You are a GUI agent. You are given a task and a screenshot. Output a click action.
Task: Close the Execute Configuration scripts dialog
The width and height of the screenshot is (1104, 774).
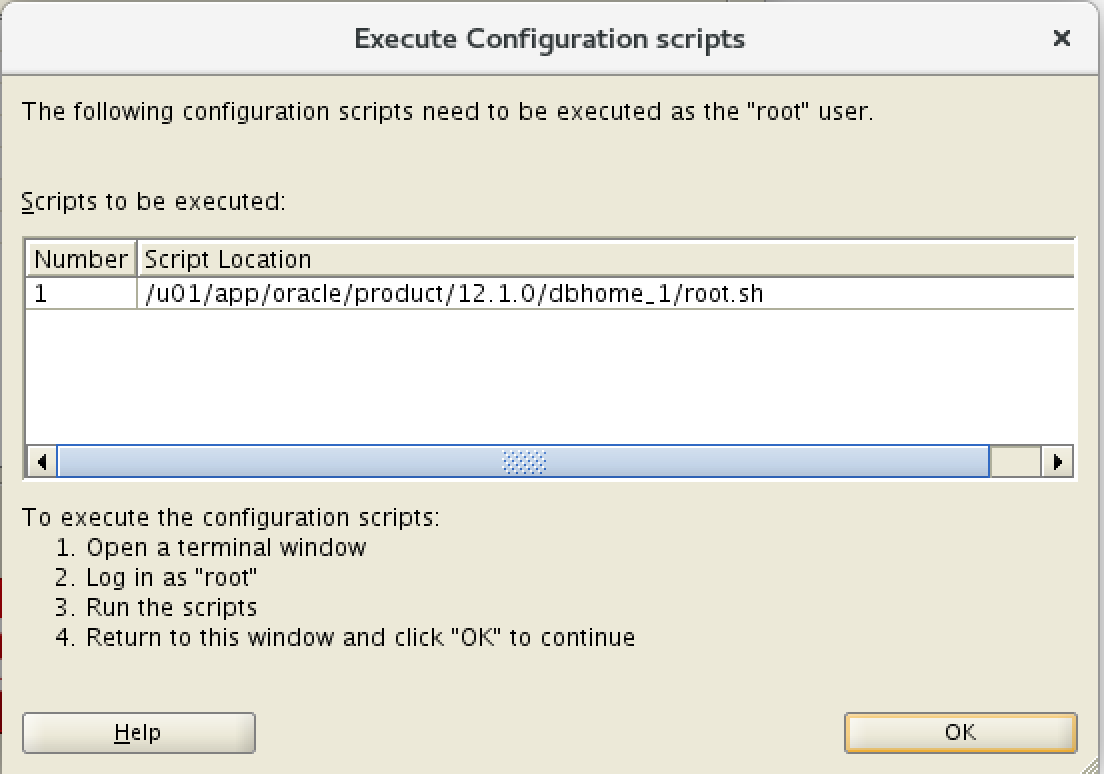(1061, 38)
